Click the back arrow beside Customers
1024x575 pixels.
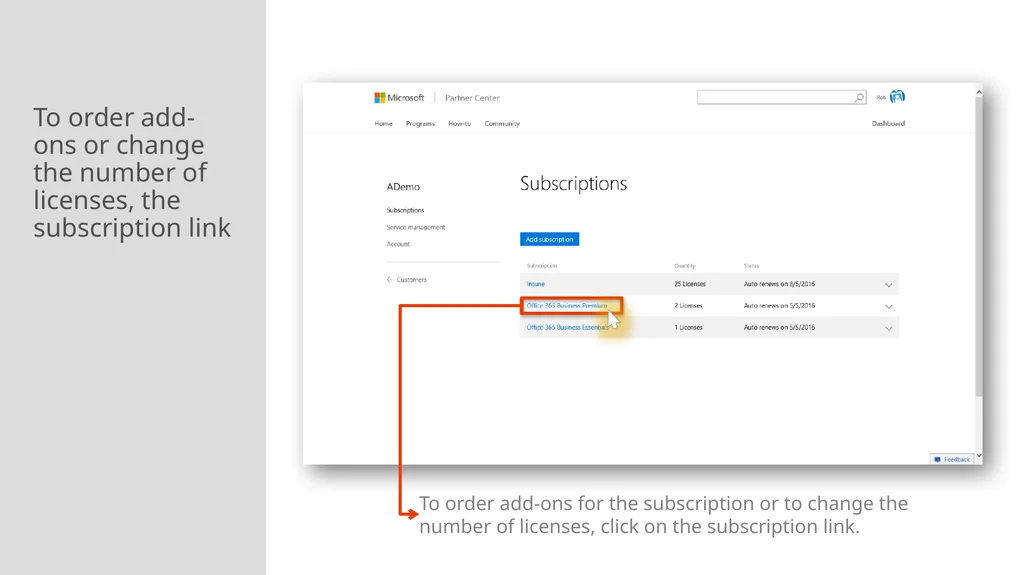tap(390, 280)
